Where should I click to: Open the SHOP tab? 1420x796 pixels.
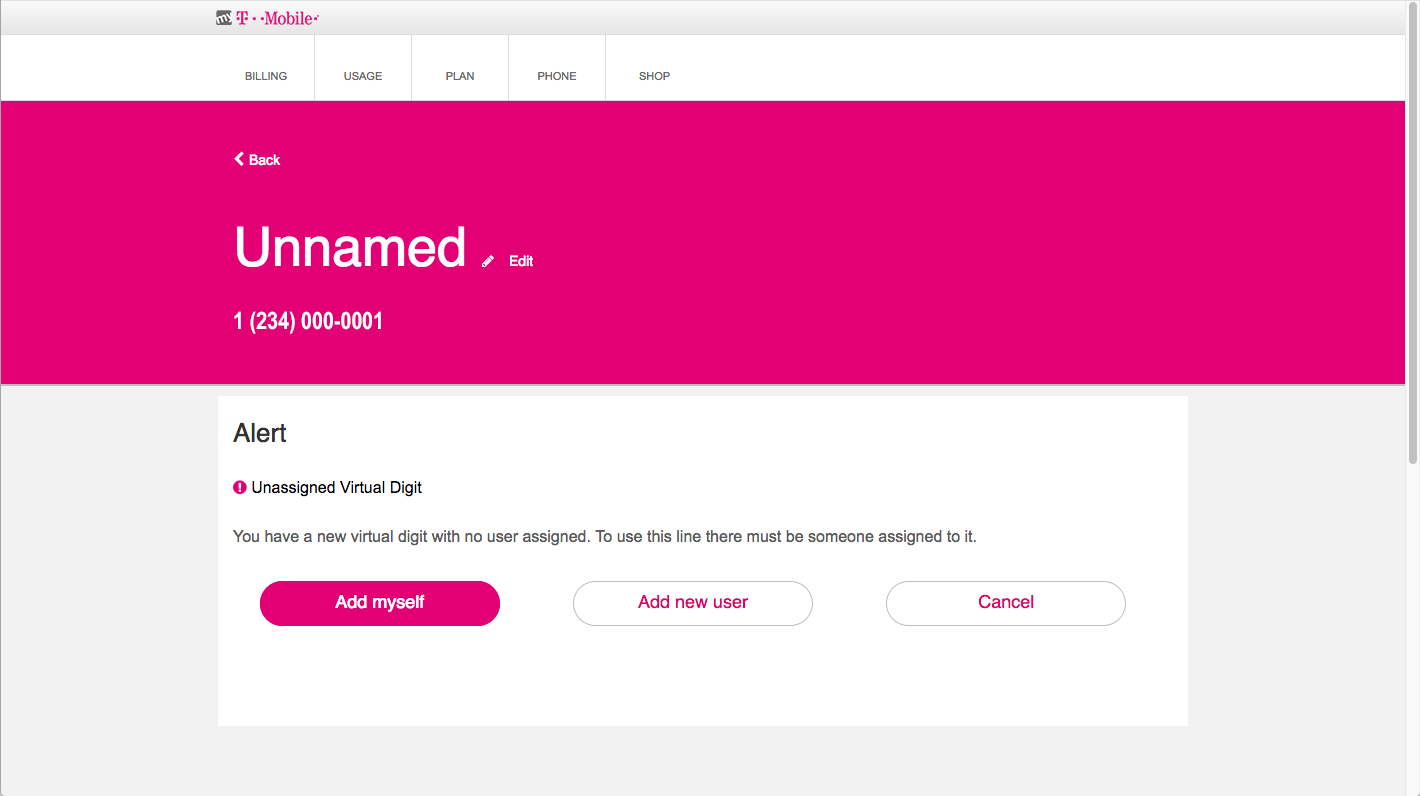[x=654, y=76]
